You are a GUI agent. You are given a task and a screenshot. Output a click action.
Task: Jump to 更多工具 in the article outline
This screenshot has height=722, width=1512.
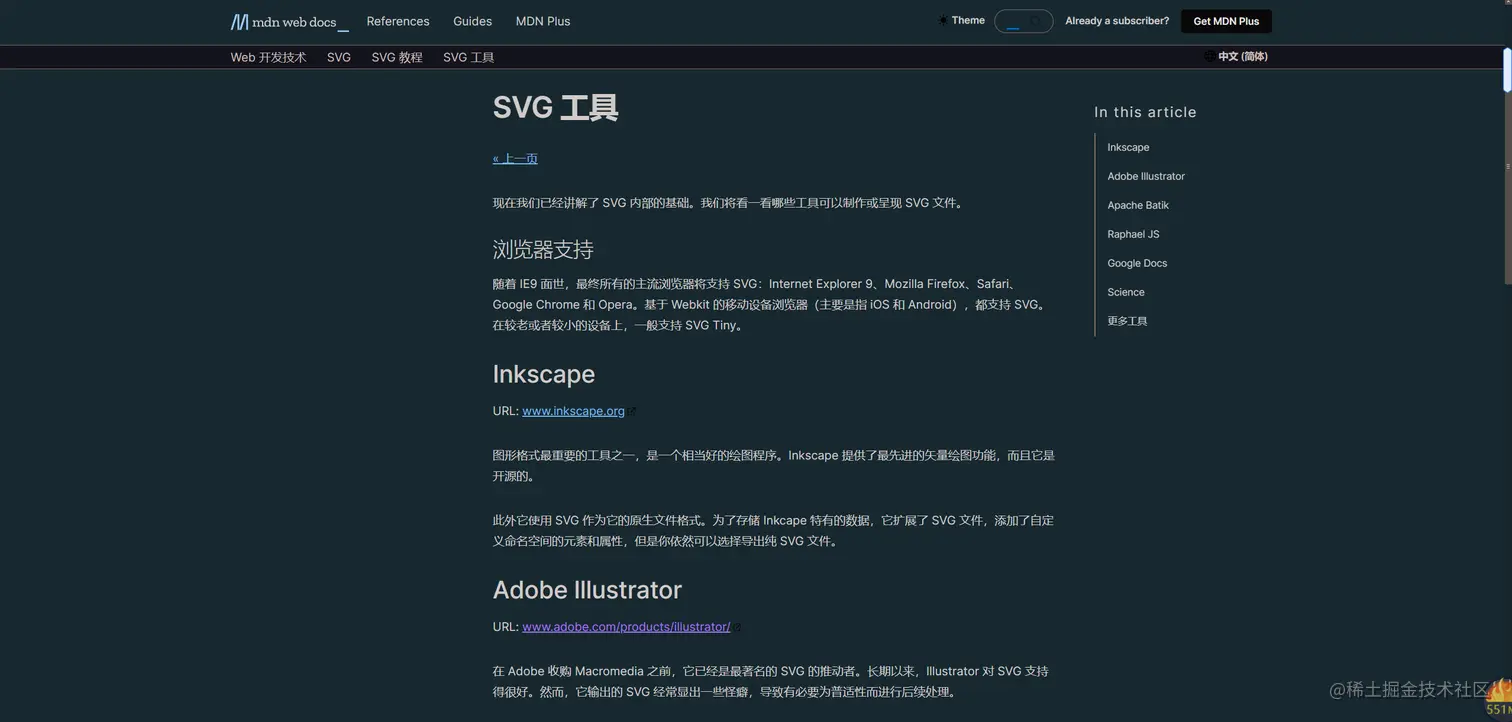1127,321
